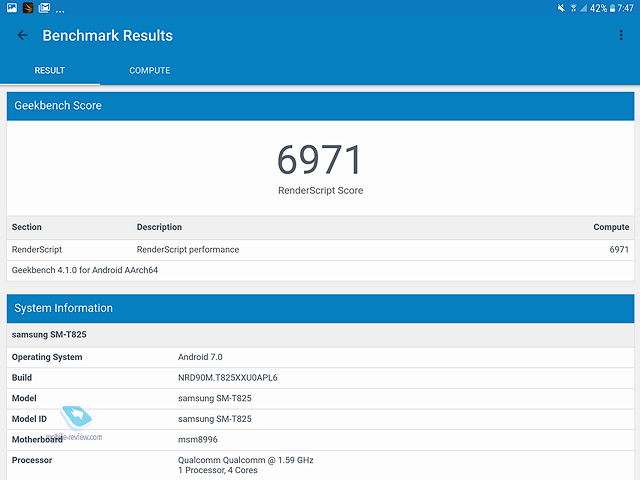Tap 6971 in the RenderScript table row
640x480 pixels.
pos(619,249)
